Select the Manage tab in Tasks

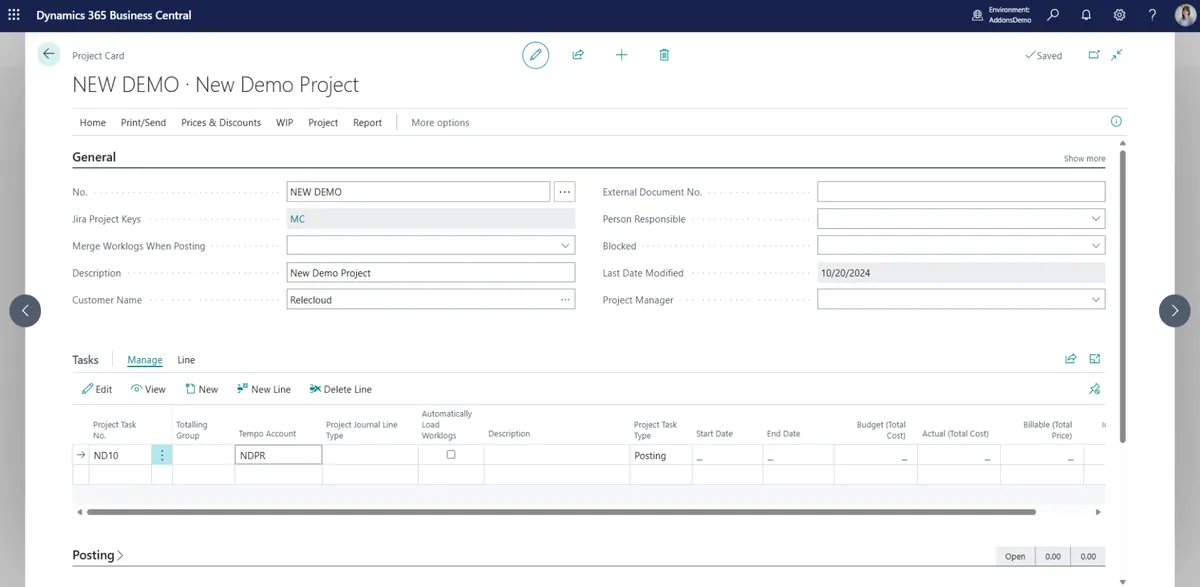[x=145, y=360]
